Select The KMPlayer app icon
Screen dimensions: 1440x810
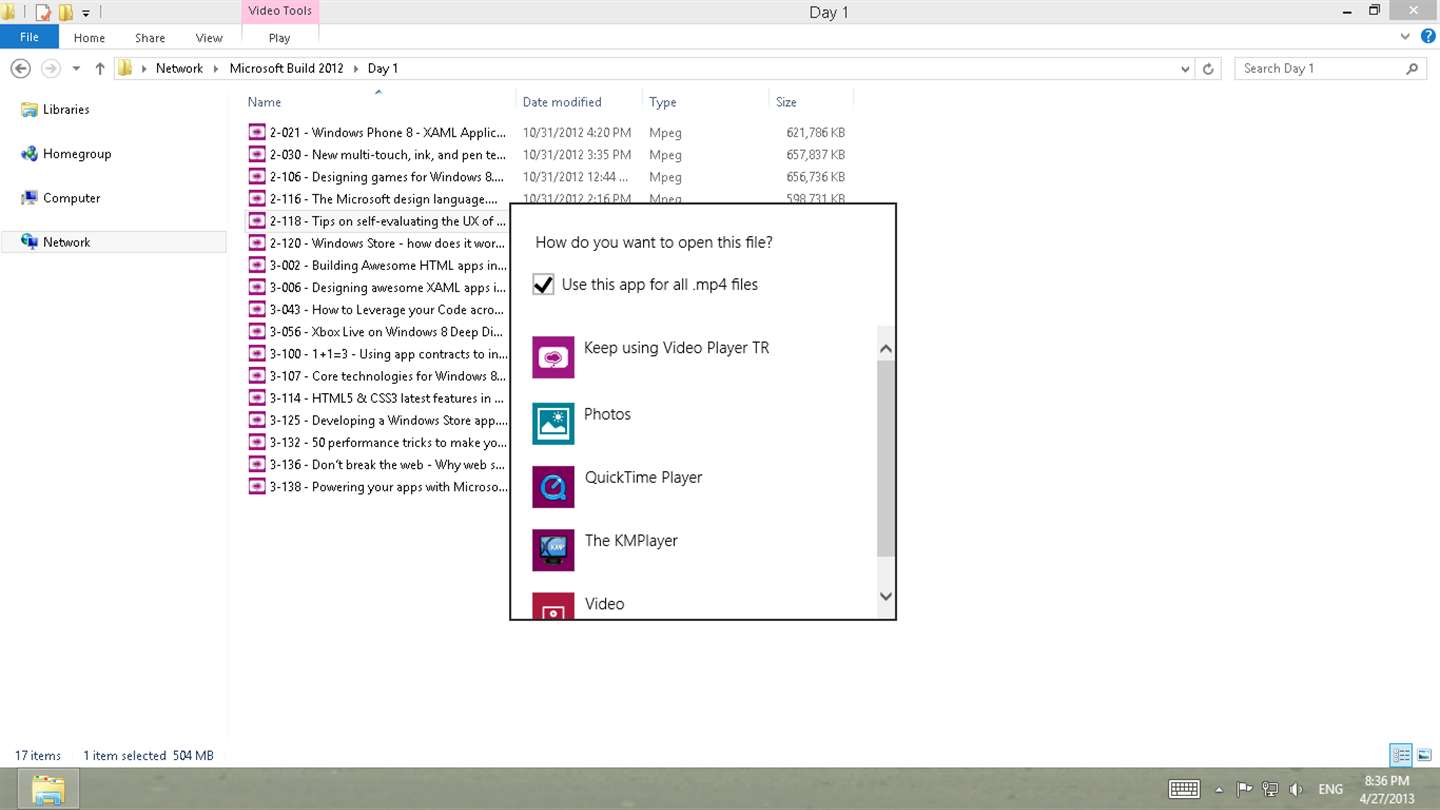(x=553, y=550)
